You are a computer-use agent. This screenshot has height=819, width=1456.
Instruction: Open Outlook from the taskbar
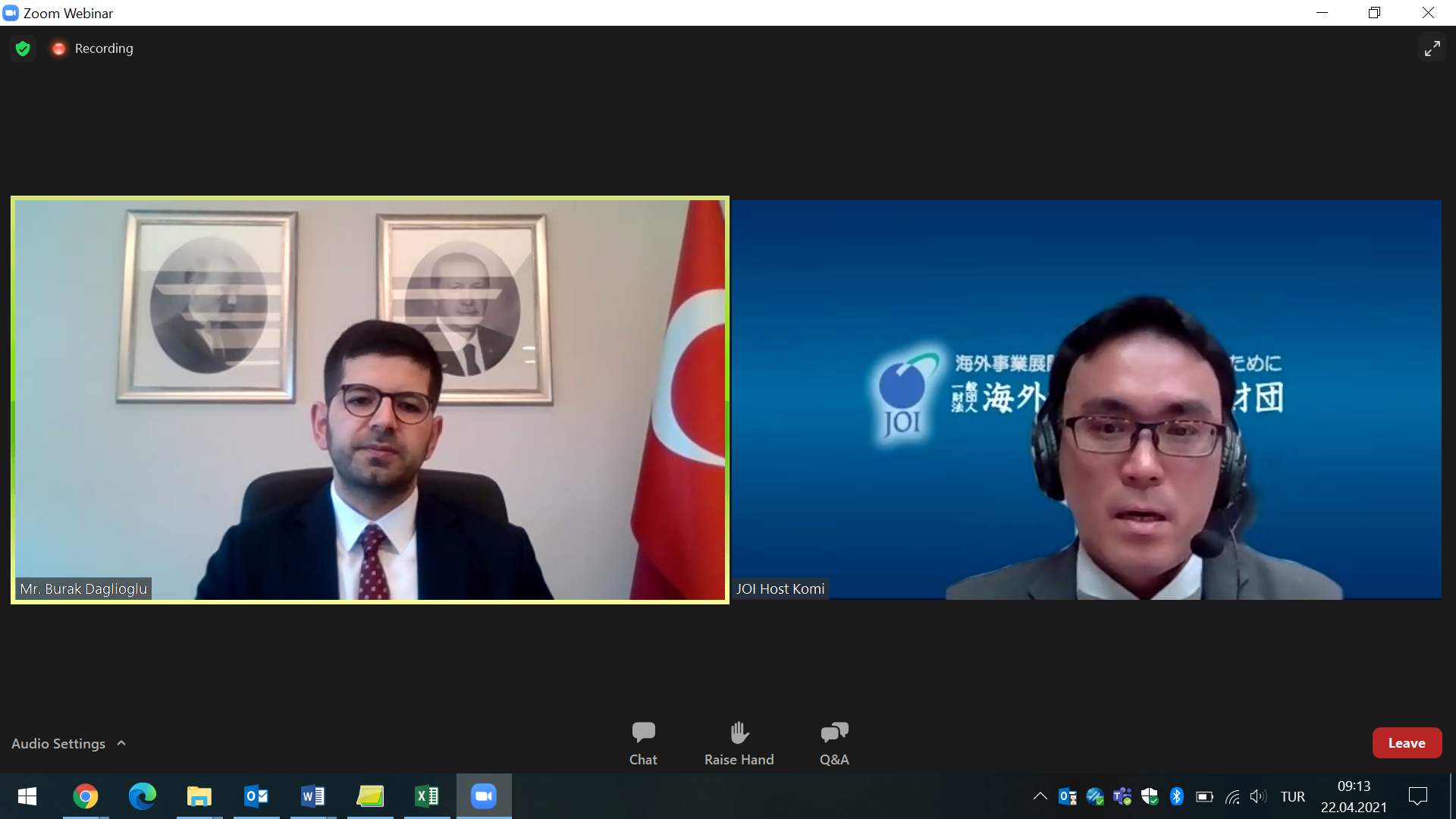click(x=256, y=796)
